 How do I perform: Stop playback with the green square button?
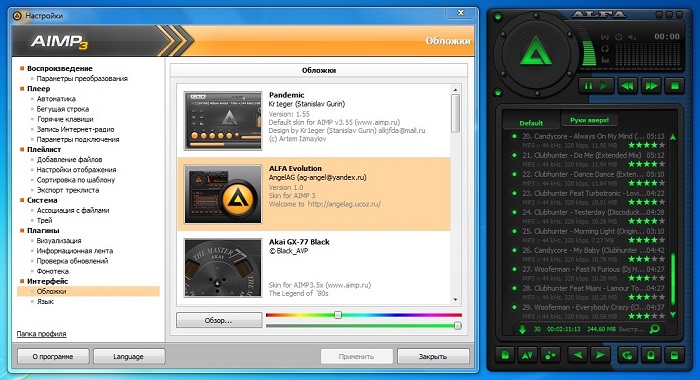tap(675, 85)
